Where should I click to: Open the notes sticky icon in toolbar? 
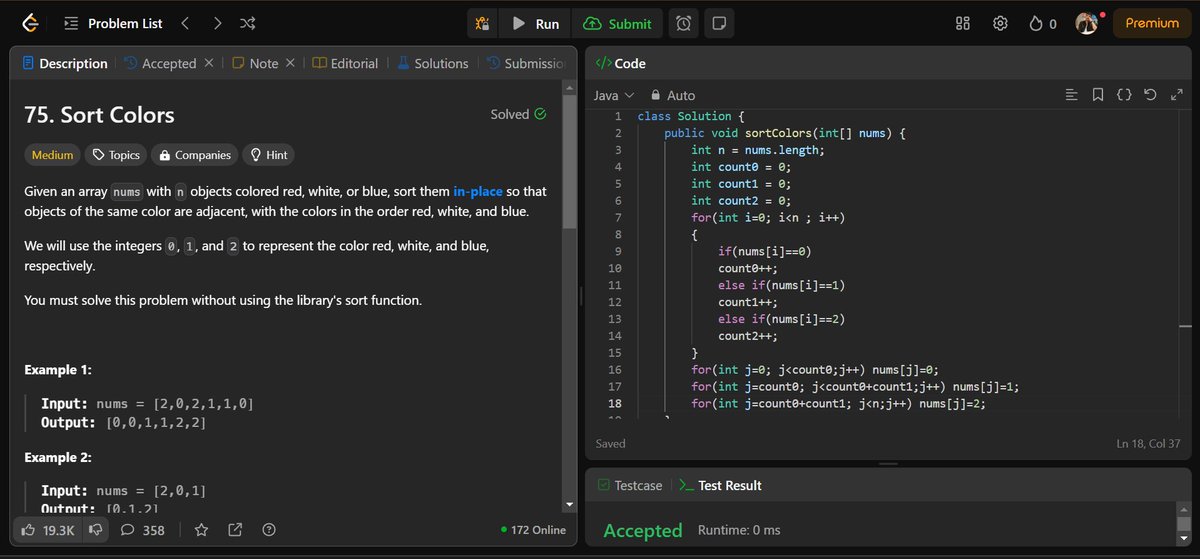click(x=718, y=23)
